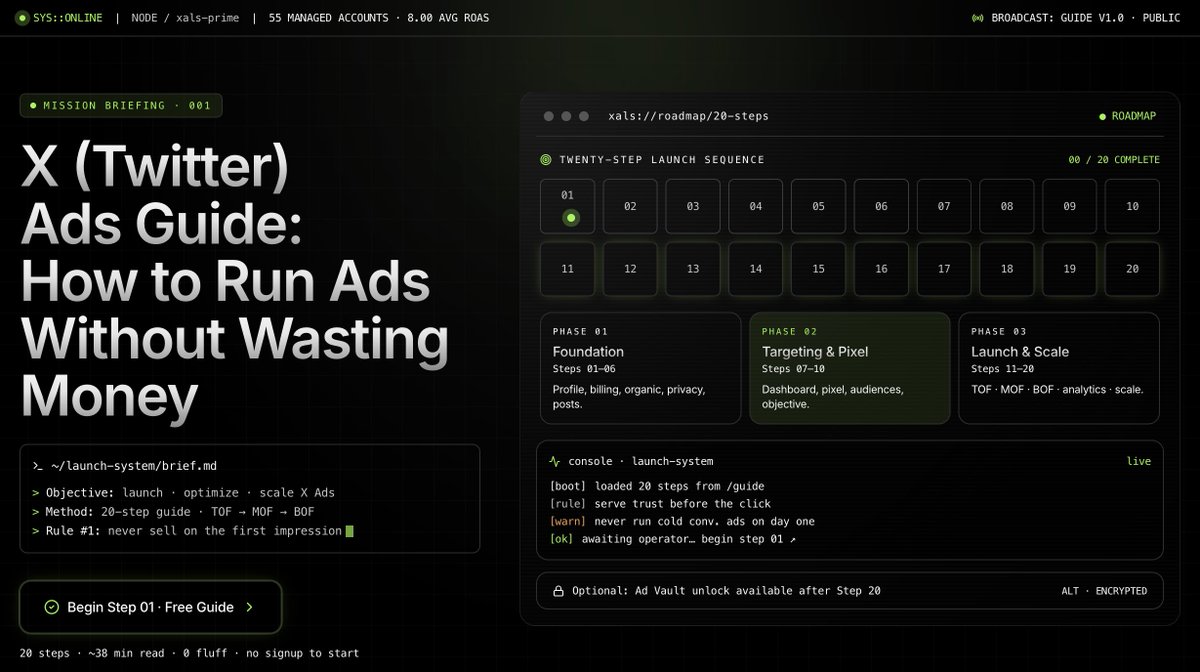The image size is (1200, 672).
Task: Click the ROADMAP badge in window header
Action: 1127,116
